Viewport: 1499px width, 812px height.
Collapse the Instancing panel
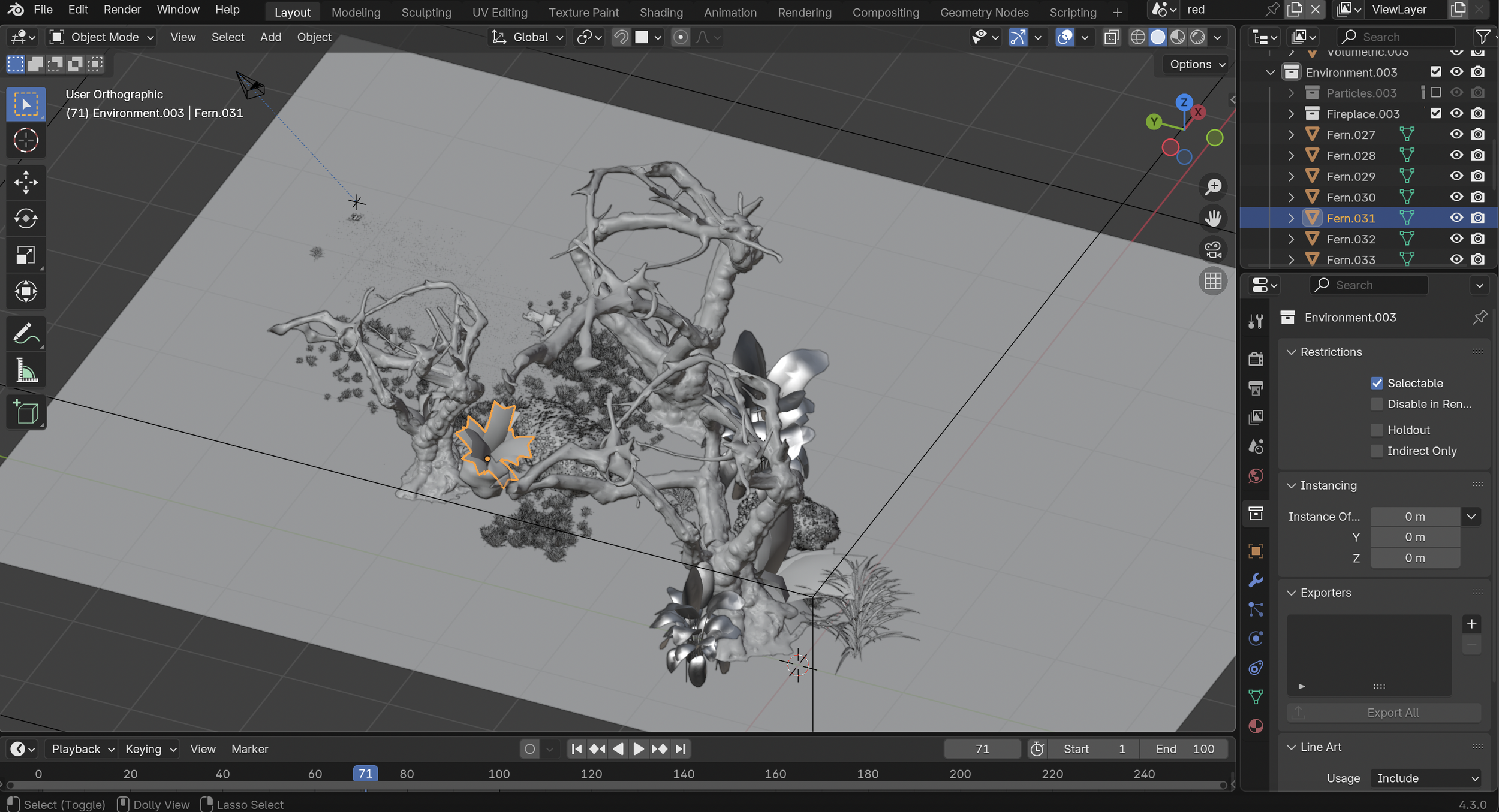(x=1291, y=485)
